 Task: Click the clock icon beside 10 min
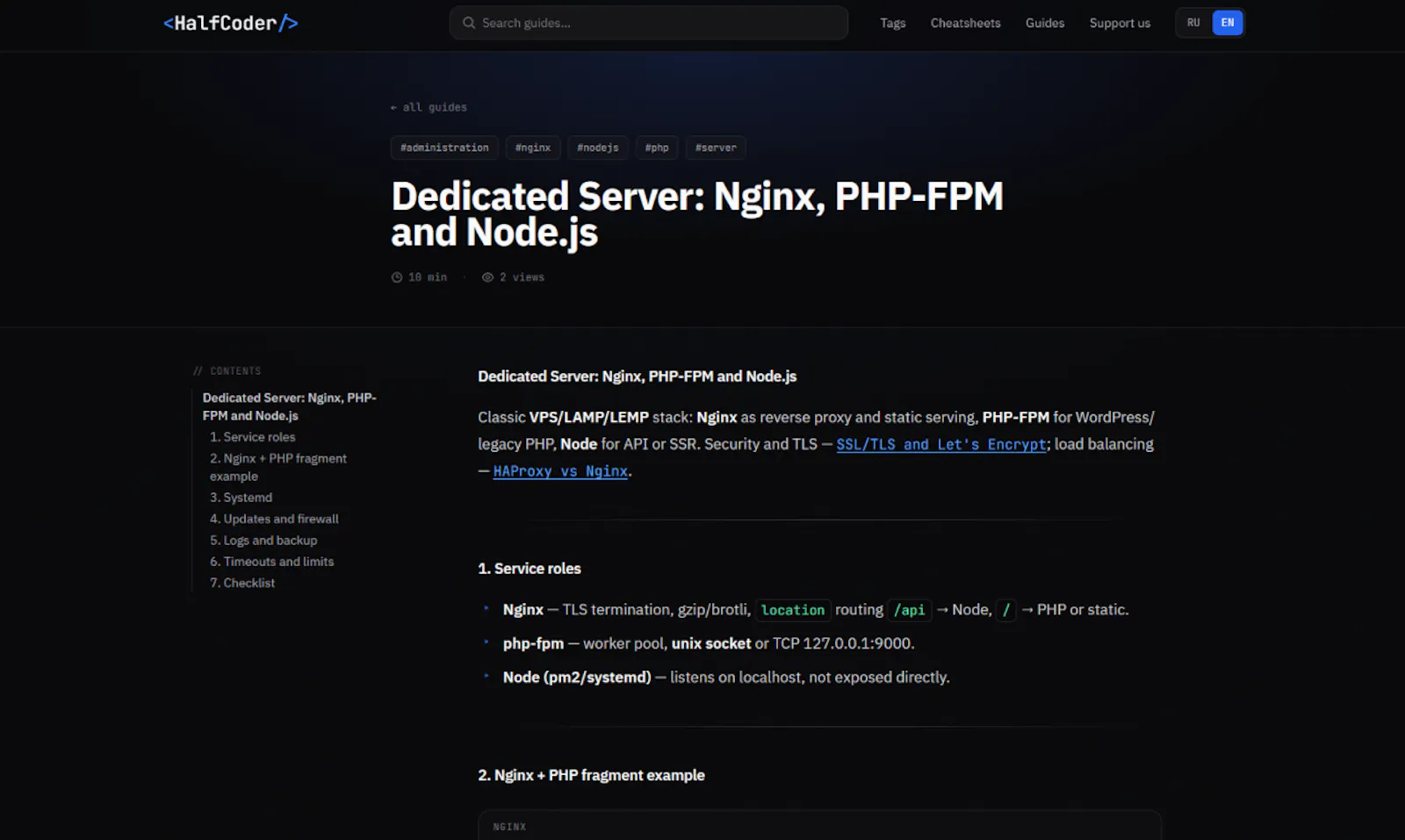(397, 277)
